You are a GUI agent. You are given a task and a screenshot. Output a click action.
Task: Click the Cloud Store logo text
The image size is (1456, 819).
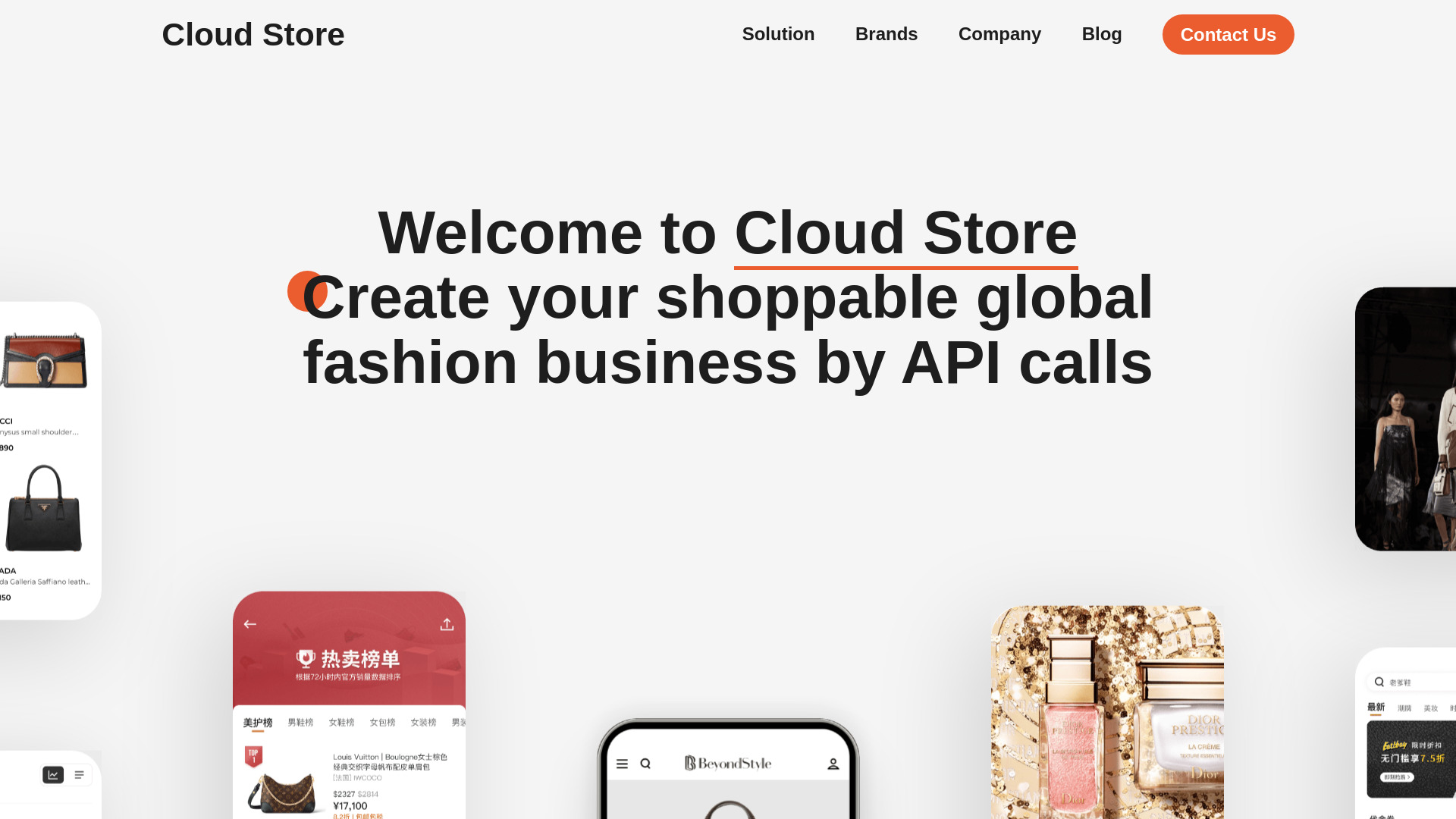tap(252, 34)
